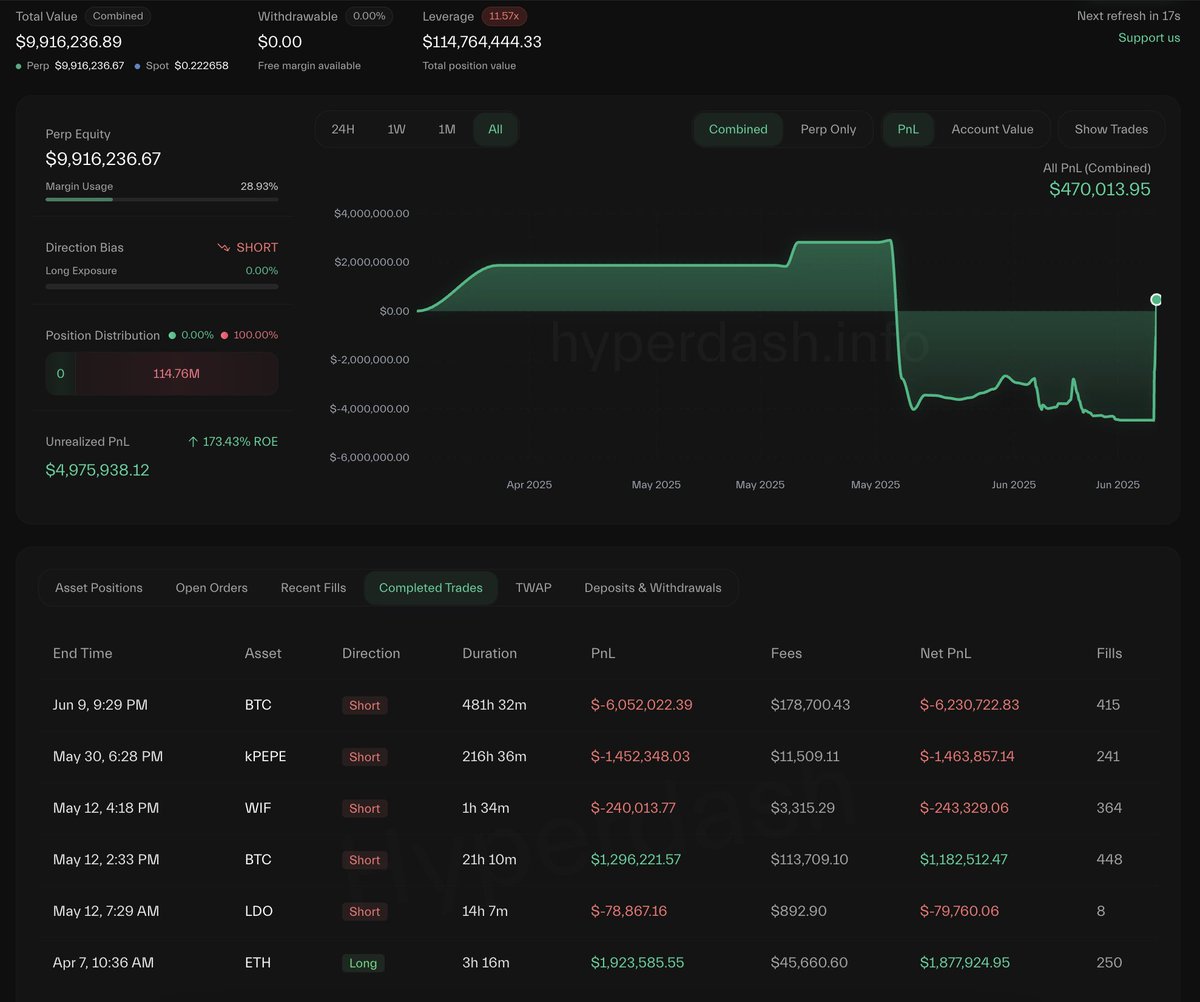1200x1002 pixels.
Task: Click the red 114.76M short distribution bar
Action: click(x=176, y=373)
